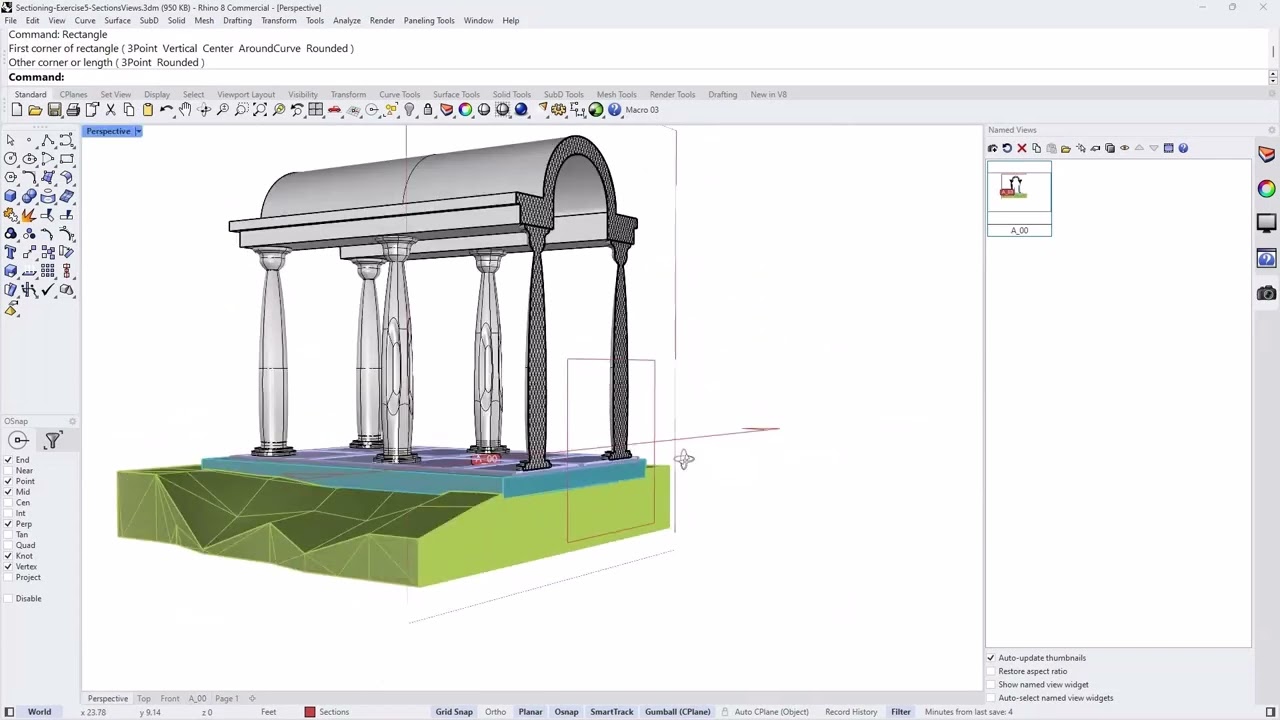Click the red Sections layer swatch
The image size is (1280, 720).
[310, 712]
